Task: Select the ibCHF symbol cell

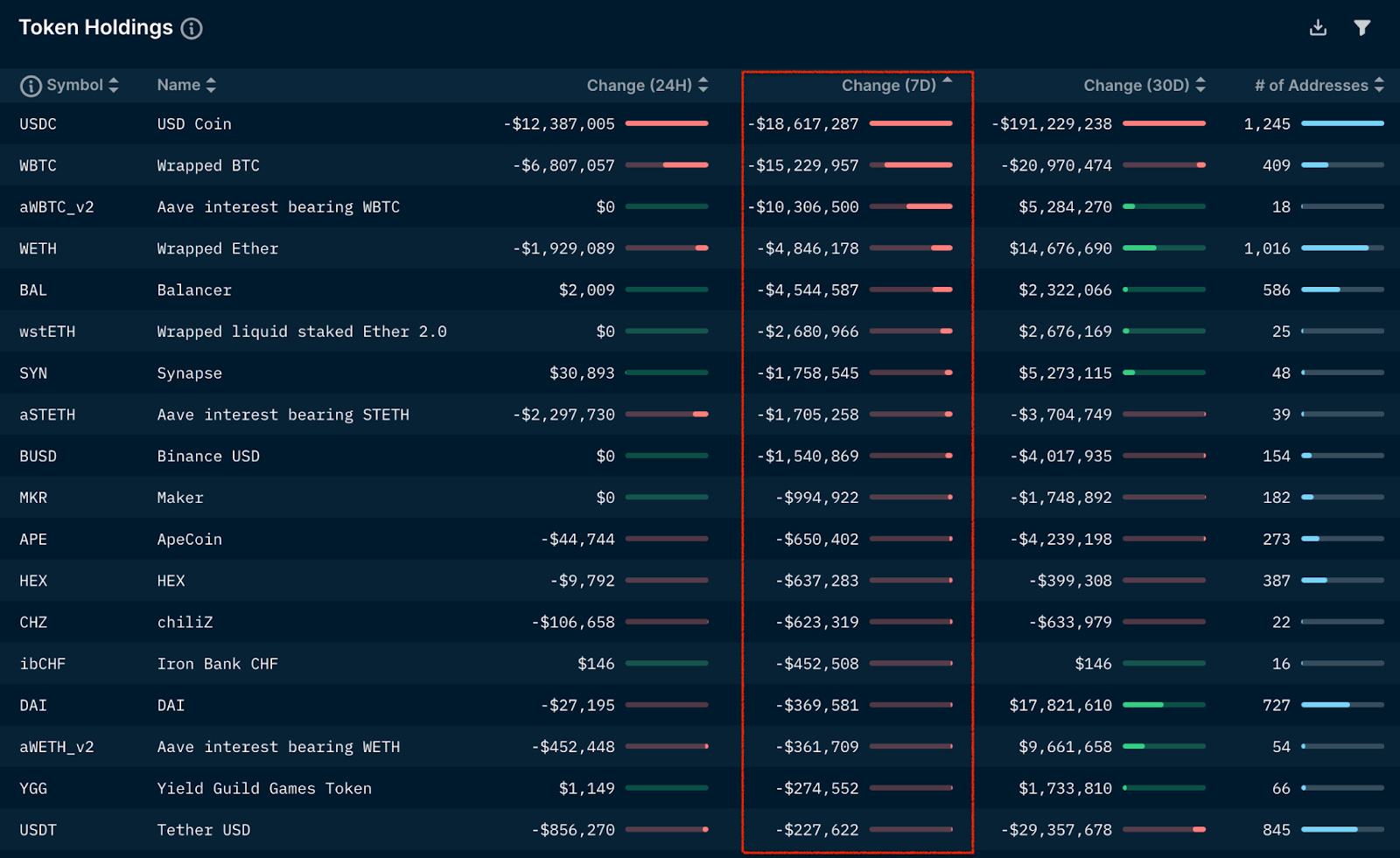Action: click(x=43, y=664)
